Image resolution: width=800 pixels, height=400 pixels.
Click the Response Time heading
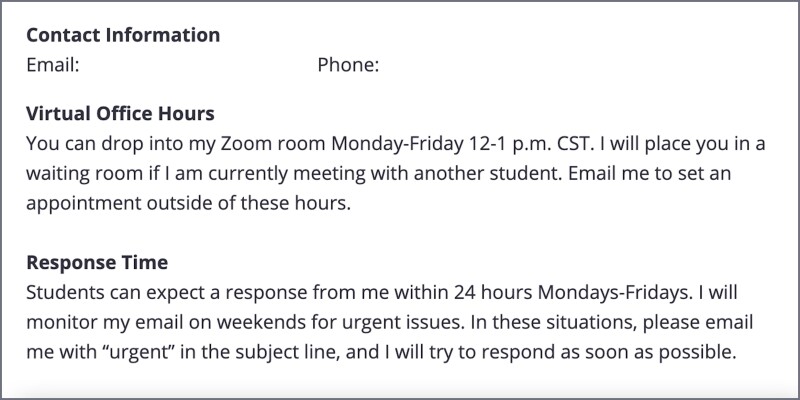[97, 263]
